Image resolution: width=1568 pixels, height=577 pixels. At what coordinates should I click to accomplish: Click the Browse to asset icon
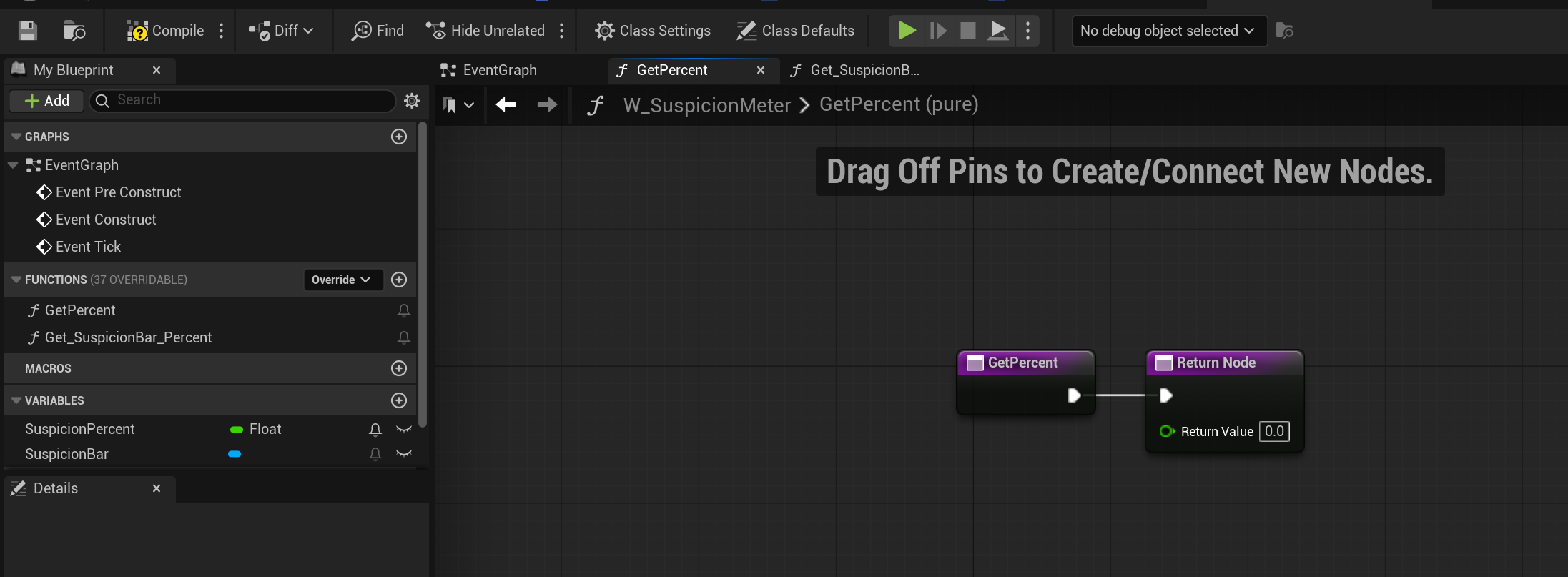[74, 31]
